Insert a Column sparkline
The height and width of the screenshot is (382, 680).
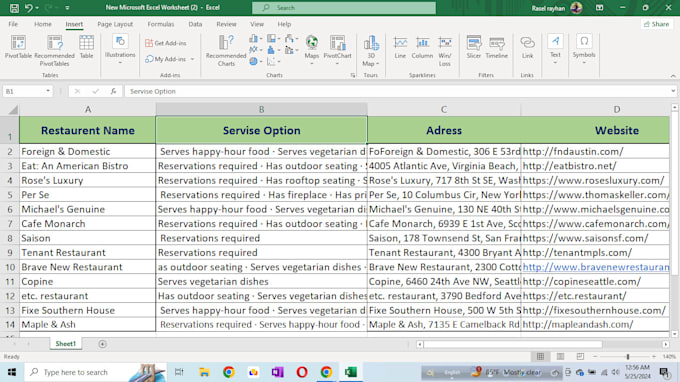(422, 47)
